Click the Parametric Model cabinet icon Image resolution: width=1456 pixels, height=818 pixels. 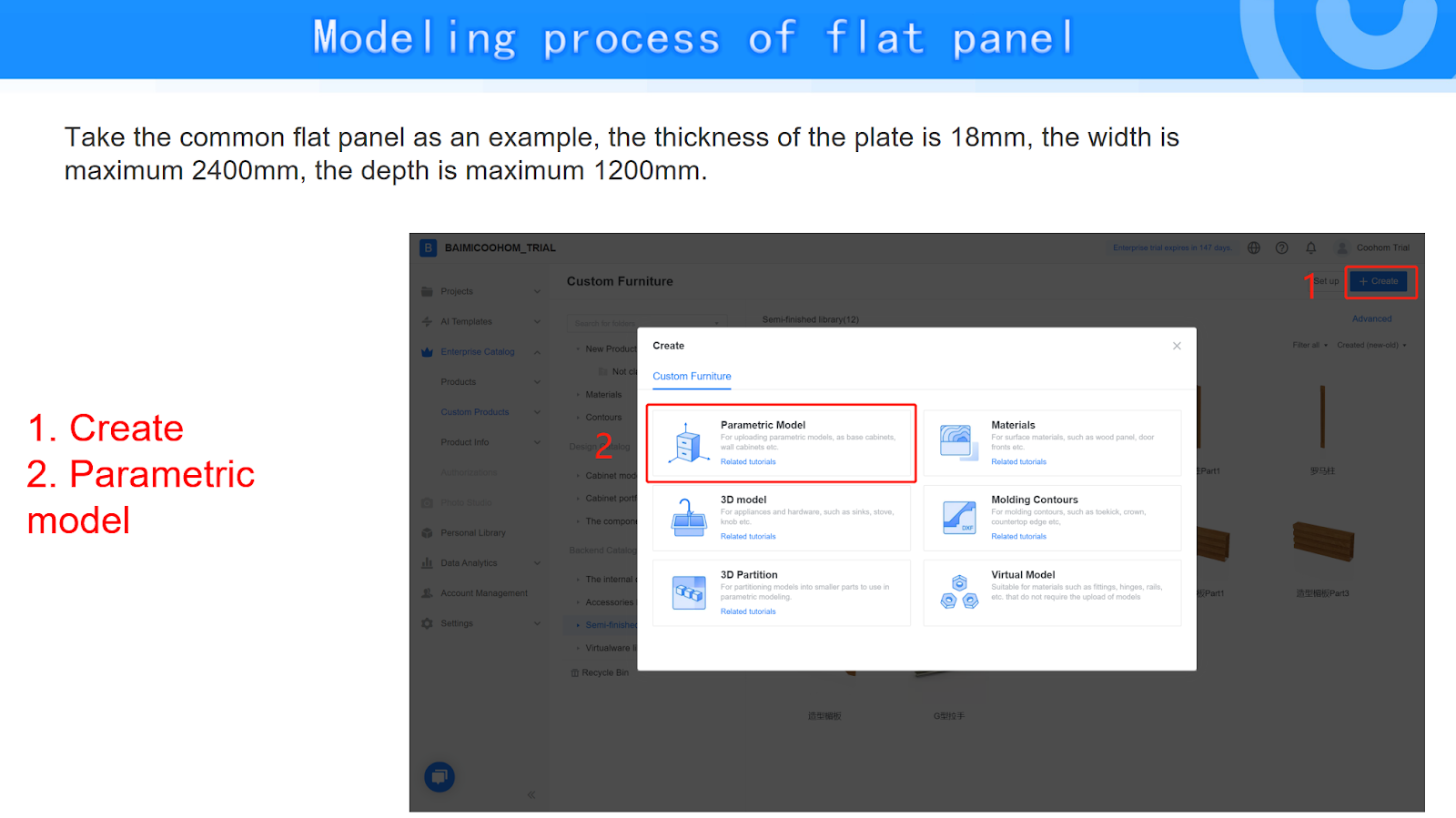click(689, 444)
